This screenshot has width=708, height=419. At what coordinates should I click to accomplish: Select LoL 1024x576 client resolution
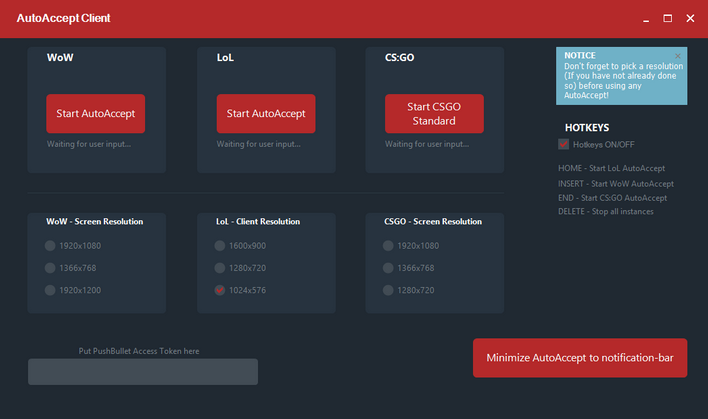[x=220, y=290]
